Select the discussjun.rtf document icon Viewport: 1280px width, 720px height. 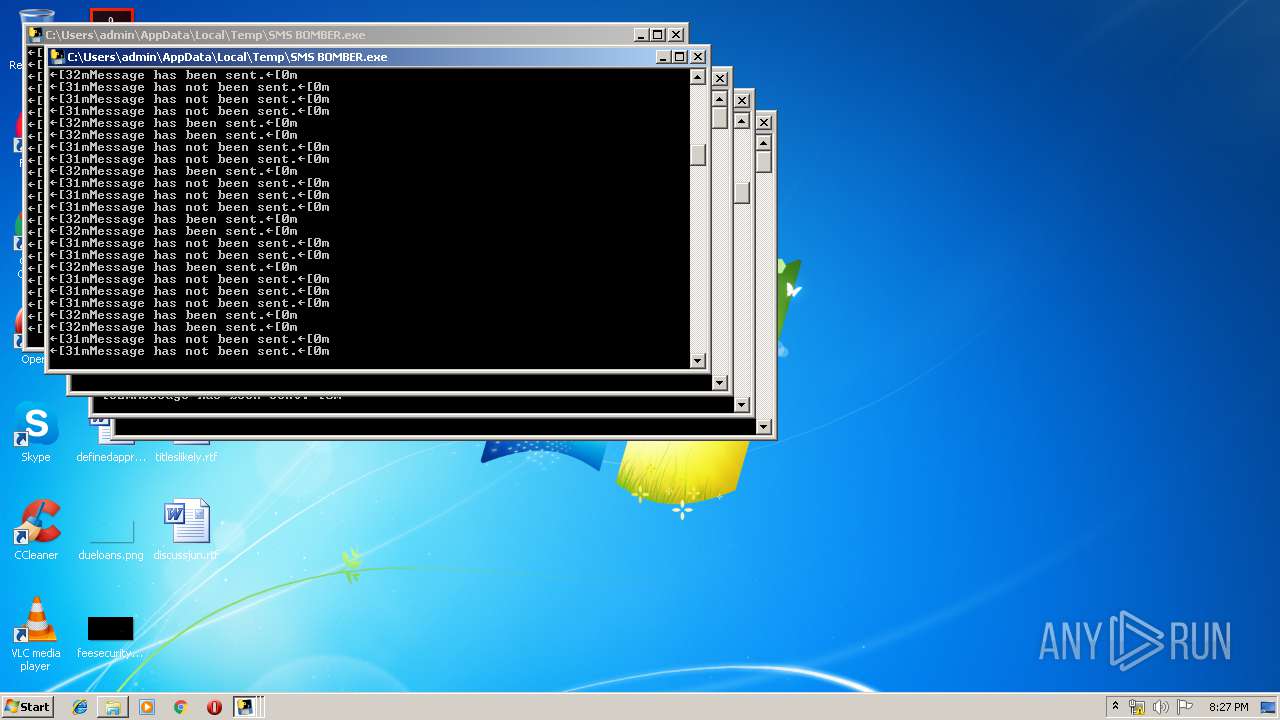186,530
